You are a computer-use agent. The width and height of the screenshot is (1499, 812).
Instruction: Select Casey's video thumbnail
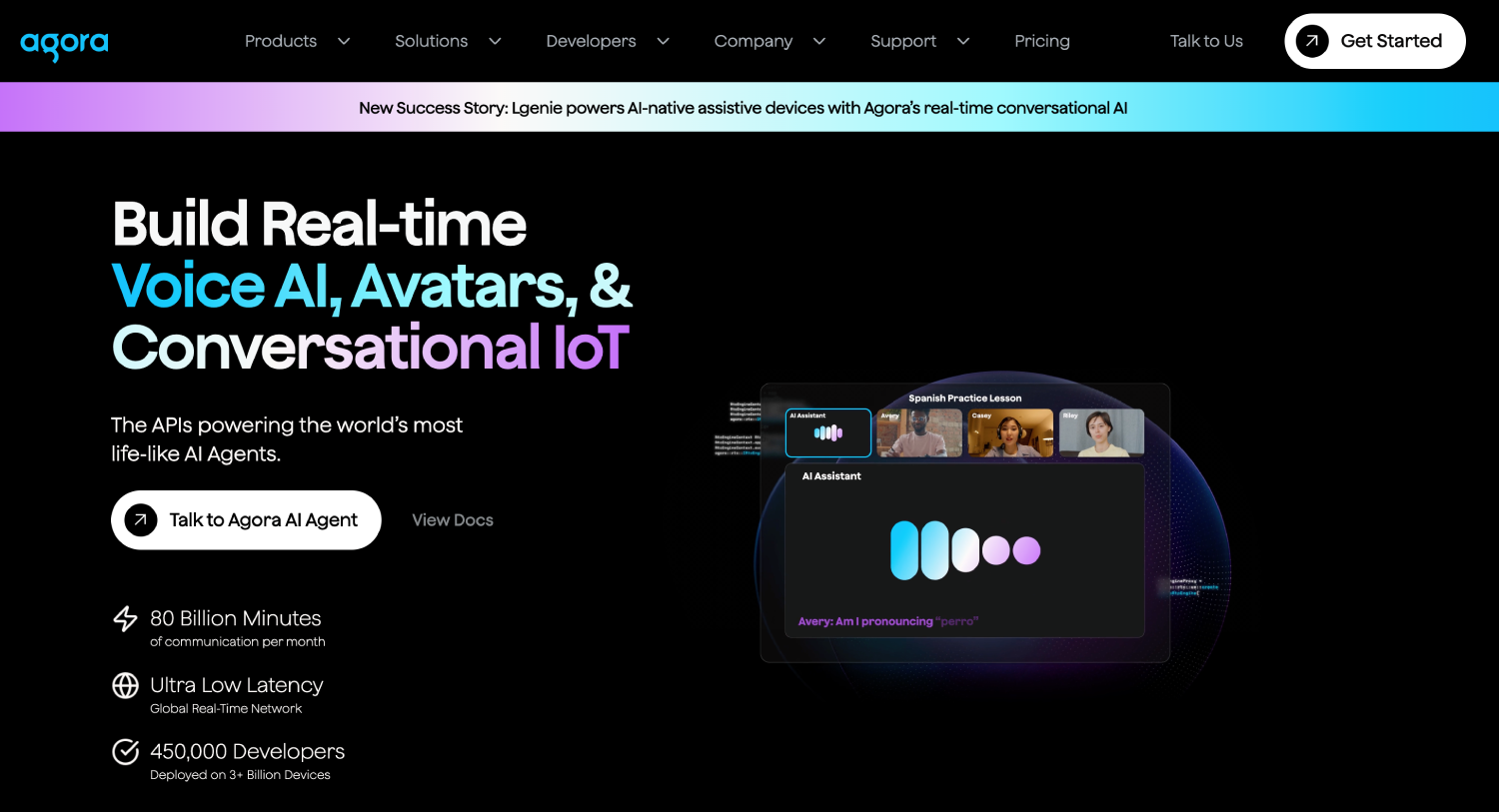[x=1010, y=432]
